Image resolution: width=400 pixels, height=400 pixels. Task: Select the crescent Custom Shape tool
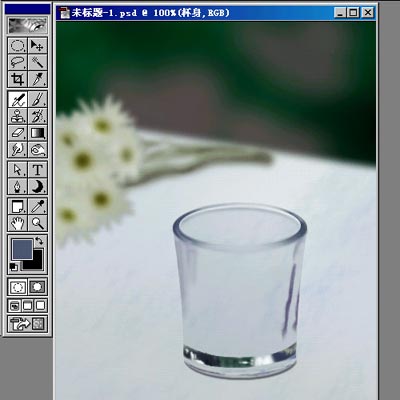[37, 186]
